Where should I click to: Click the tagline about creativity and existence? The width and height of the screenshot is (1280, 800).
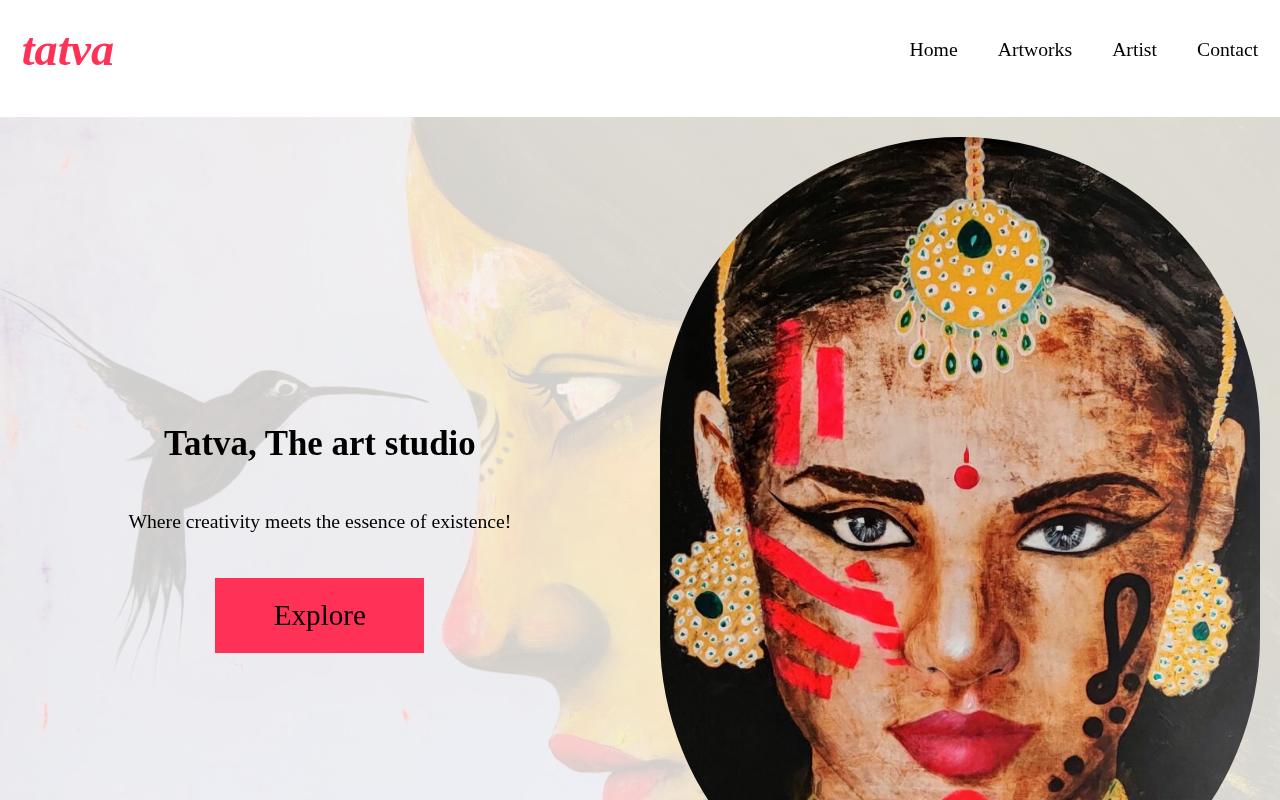tap(319, 521)
